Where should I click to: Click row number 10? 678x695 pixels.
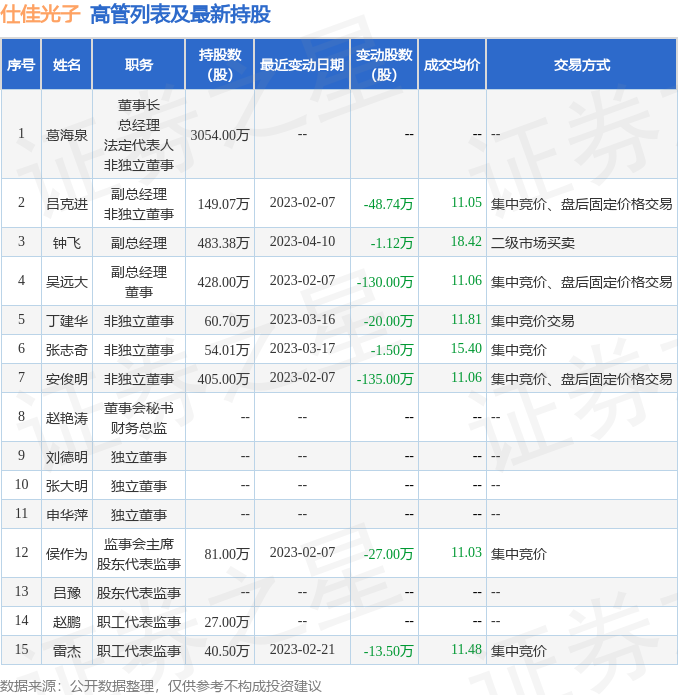(21, 484)
